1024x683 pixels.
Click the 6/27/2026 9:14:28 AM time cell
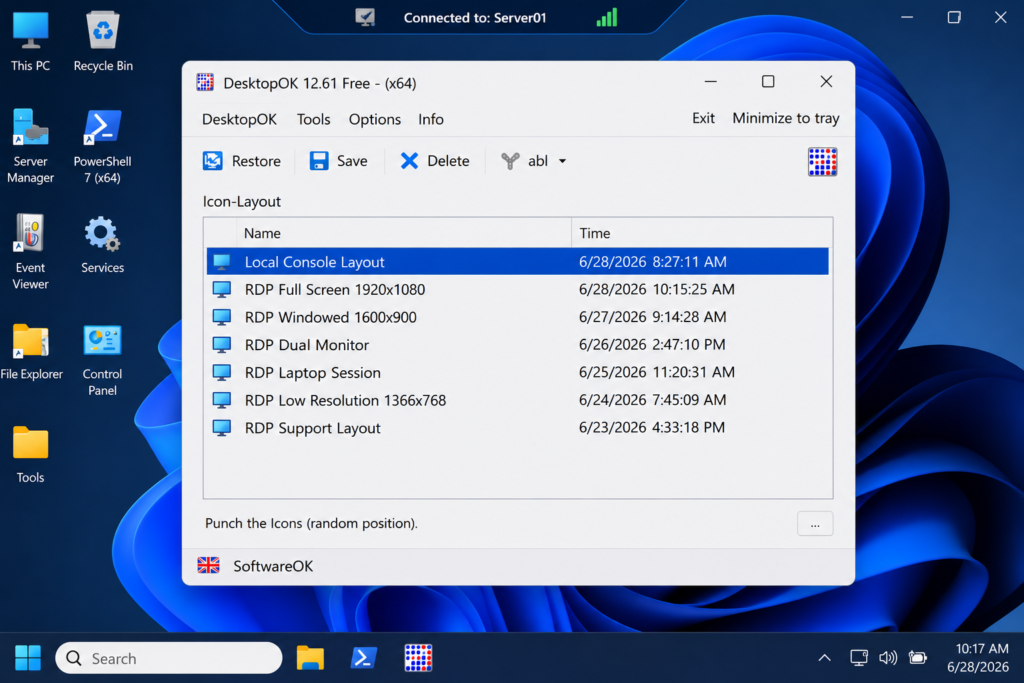click(x=652, y=317)
